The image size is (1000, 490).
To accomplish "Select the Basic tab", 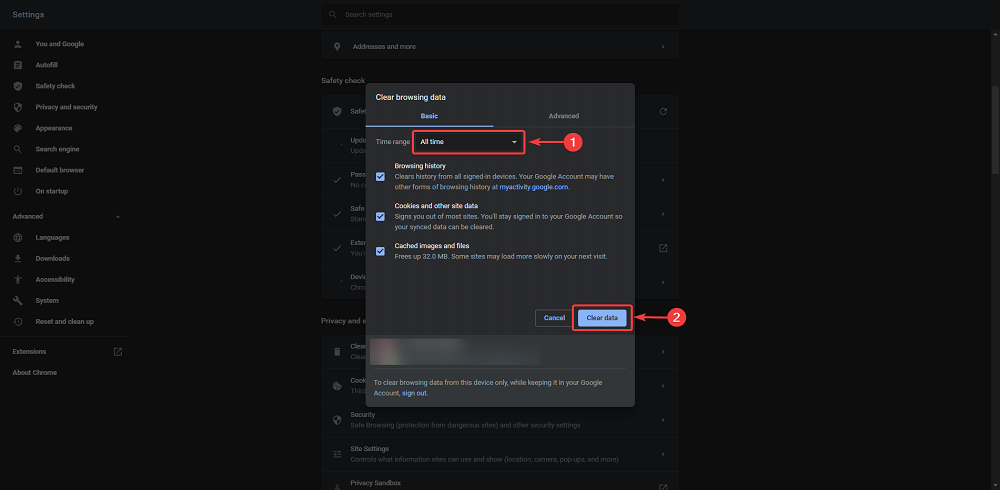I will (428, 116).
